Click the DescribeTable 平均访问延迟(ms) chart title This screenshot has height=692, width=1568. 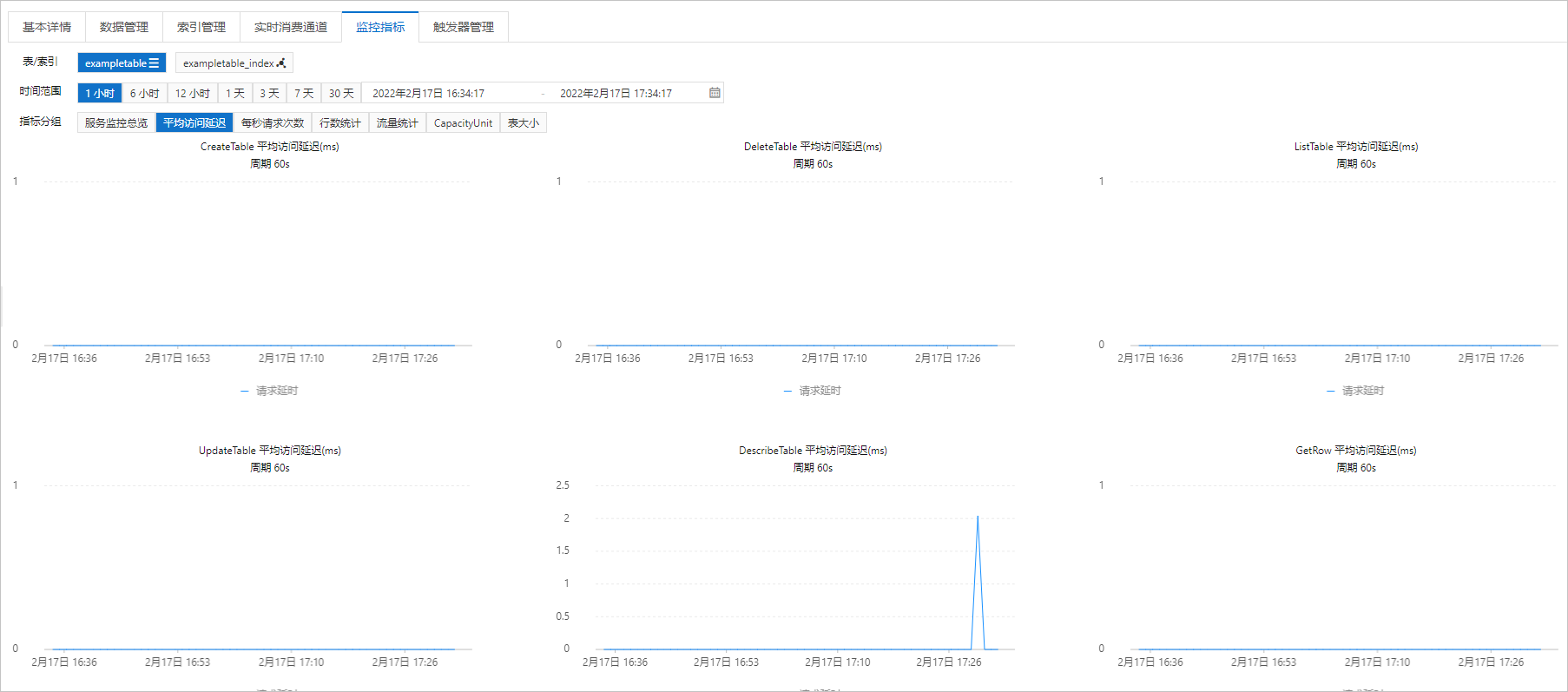pos(813,451)
